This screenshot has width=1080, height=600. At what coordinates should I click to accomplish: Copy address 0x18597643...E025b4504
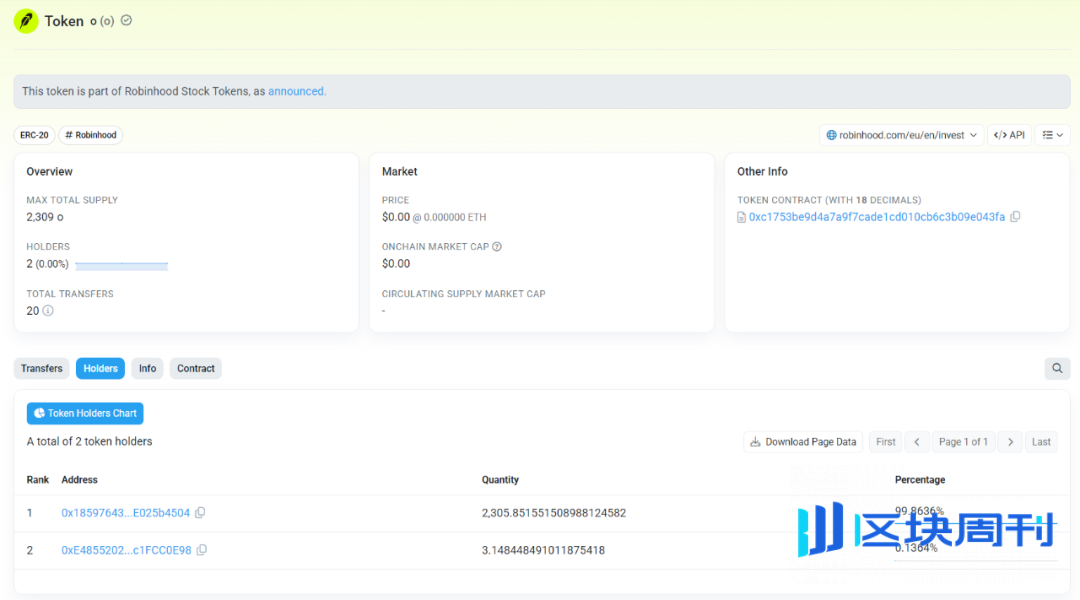tap(200, 513)
